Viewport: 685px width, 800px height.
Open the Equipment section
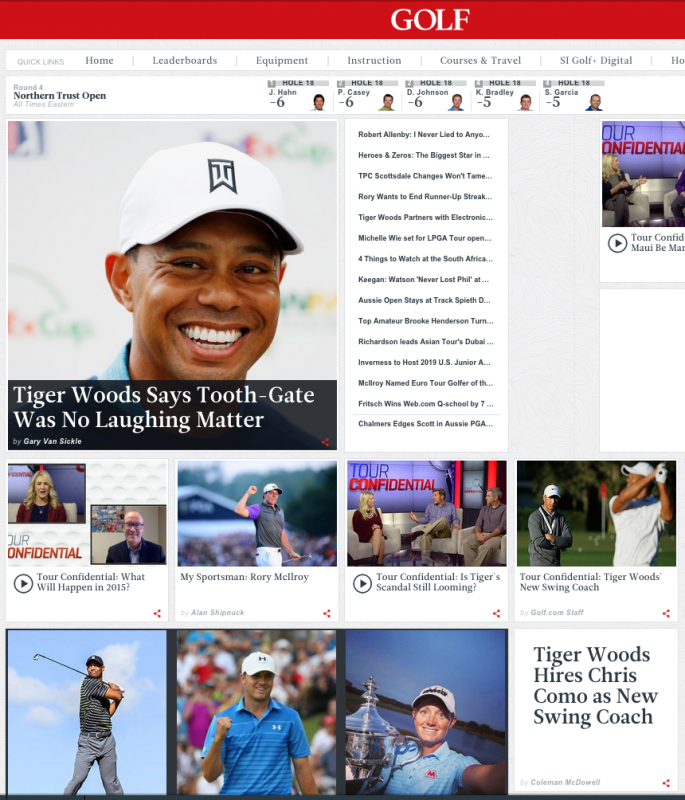[x=282, y=60]
